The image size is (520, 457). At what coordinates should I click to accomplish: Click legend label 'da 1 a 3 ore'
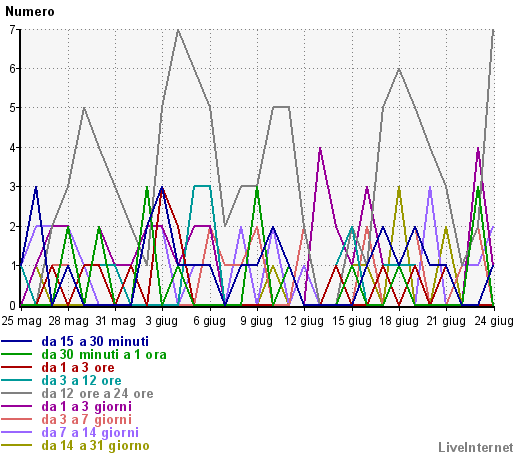click(x=78, y=368)
